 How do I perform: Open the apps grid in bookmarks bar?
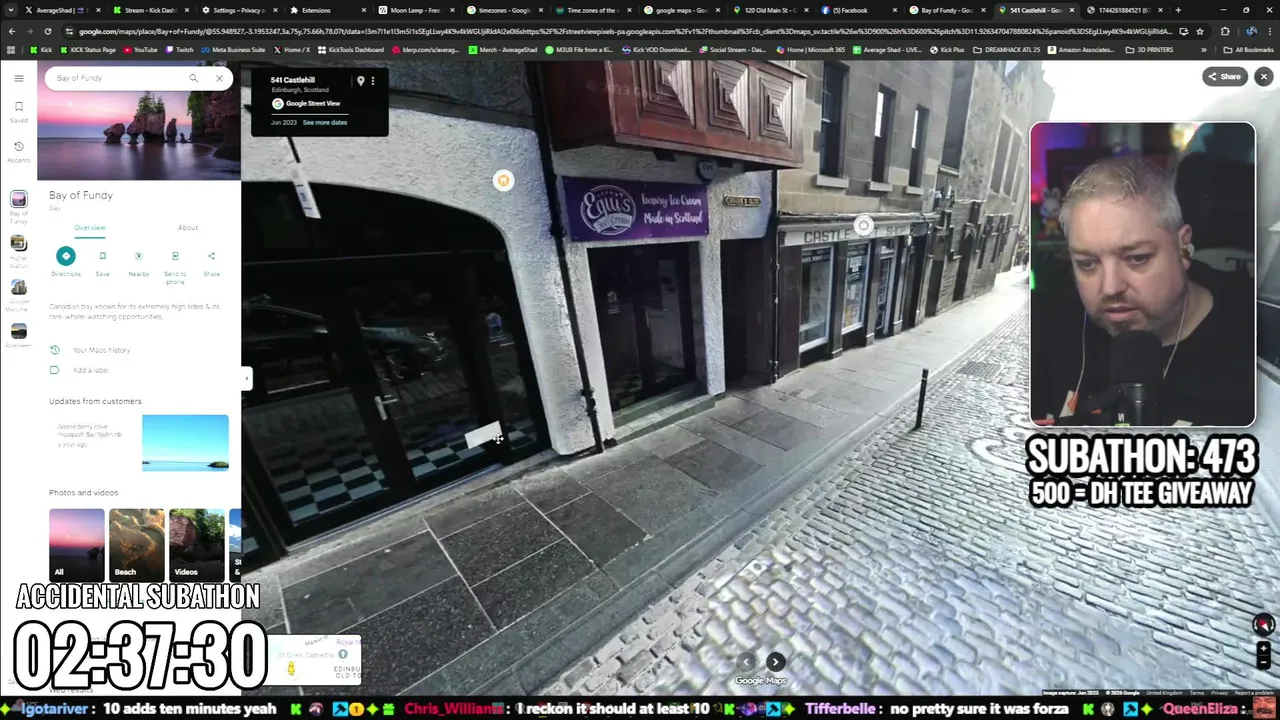[x=11, y=49]
